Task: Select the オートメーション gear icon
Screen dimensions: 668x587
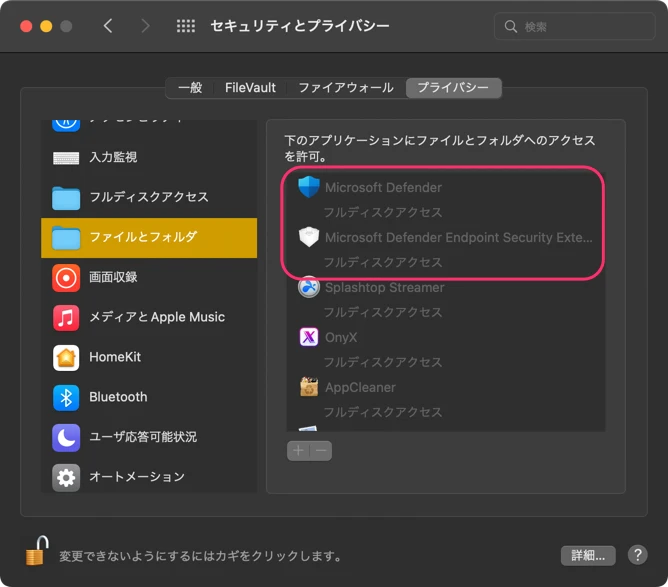Action: 66,477
